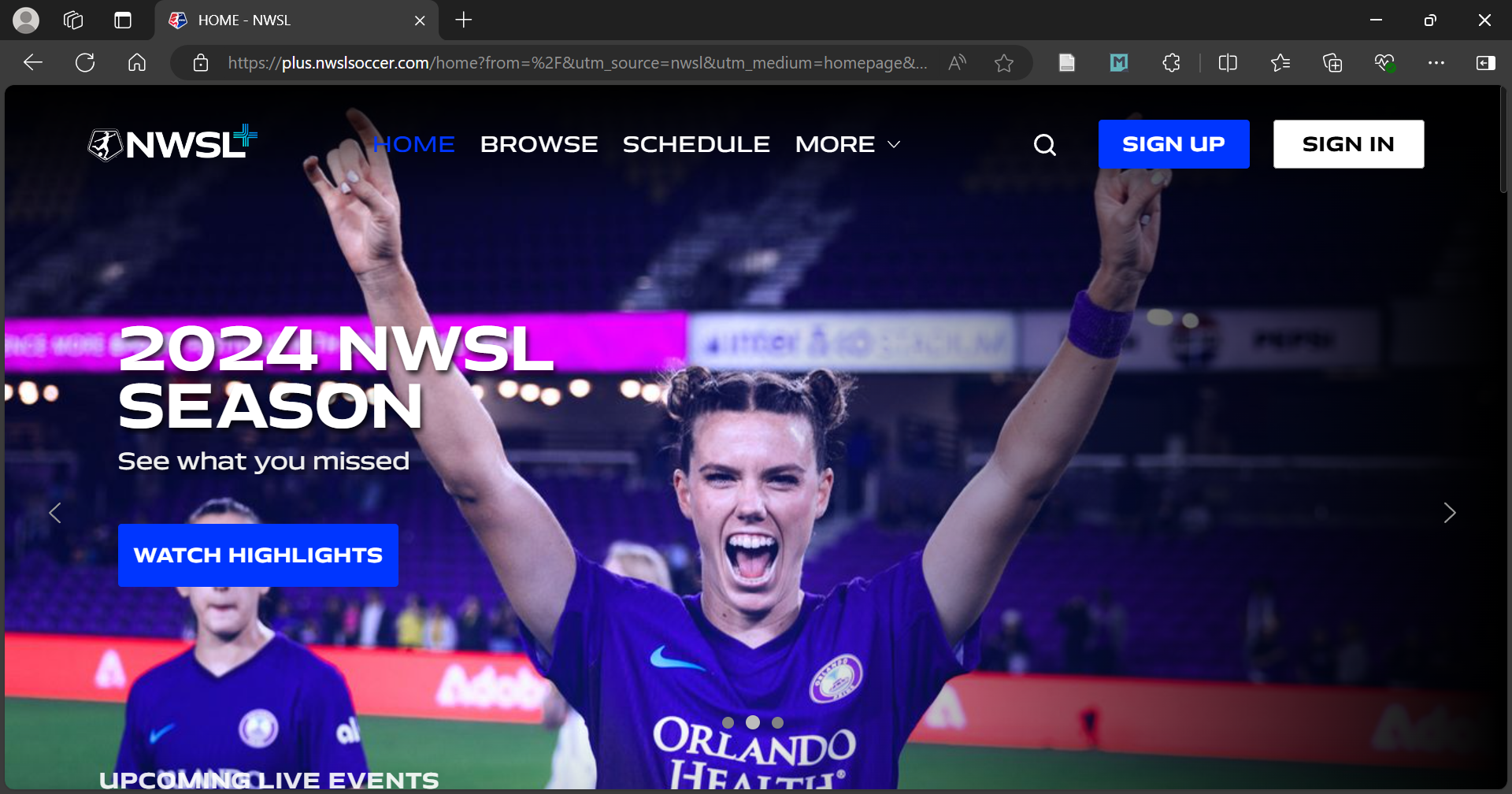1512x794 pixels.
Task: Toggle the browser sidebar
Action: pyautogui.click(x=1486, y=63)
